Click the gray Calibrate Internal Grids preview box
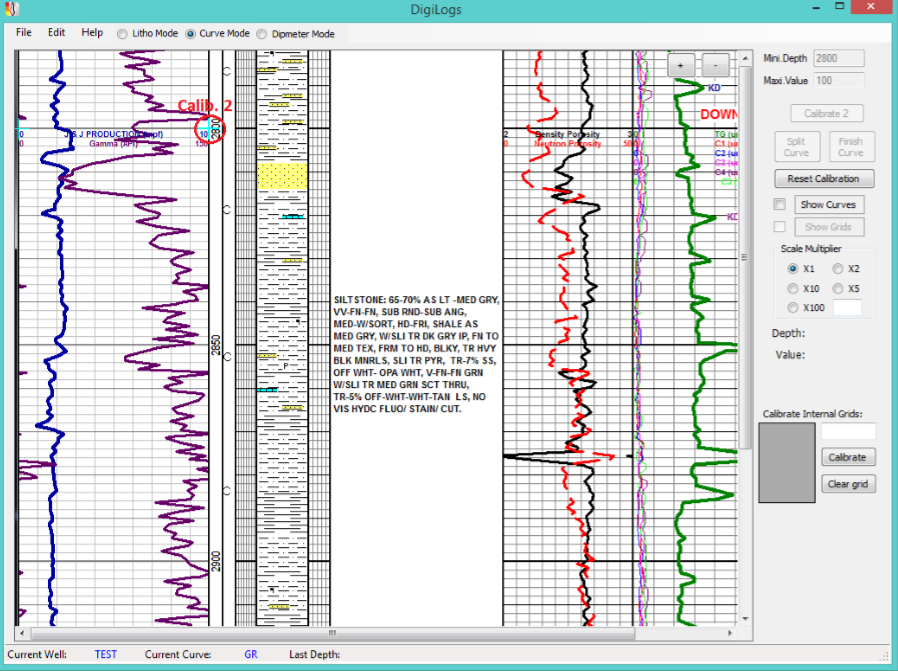898x672 pixels. (786, 462)
